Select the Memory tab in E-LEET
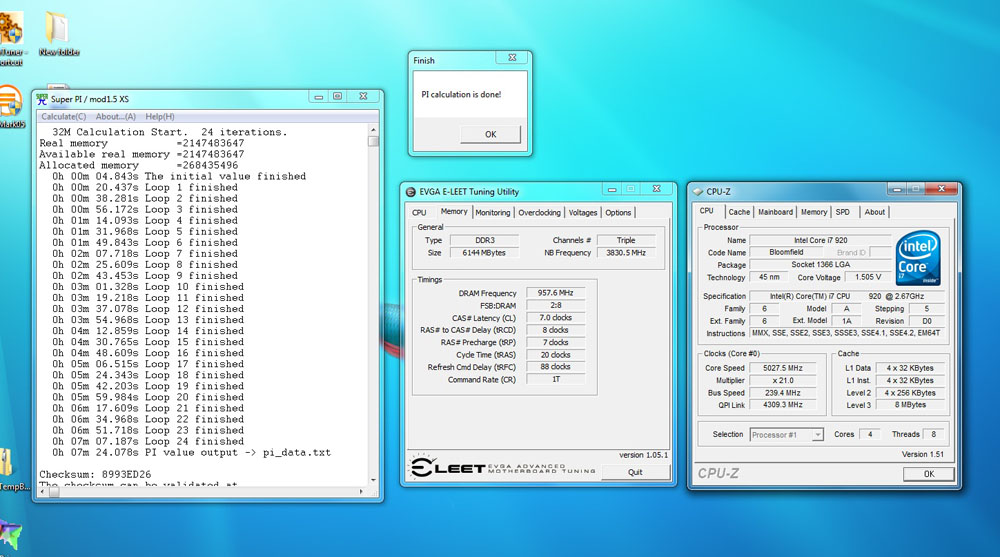Viewport: 1000px width, 557px height. tap(453, 211)
